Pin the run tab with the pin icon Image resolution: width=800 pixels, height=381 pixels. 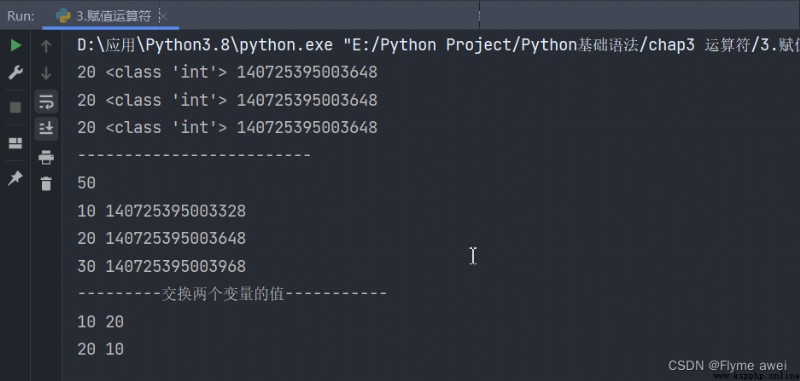16,178
